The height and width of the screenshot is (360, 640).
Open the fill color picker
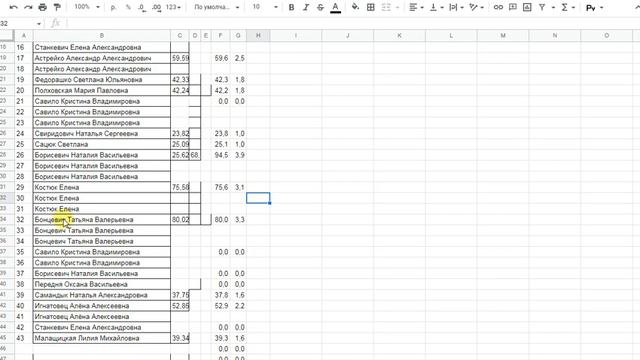(355, 7)
